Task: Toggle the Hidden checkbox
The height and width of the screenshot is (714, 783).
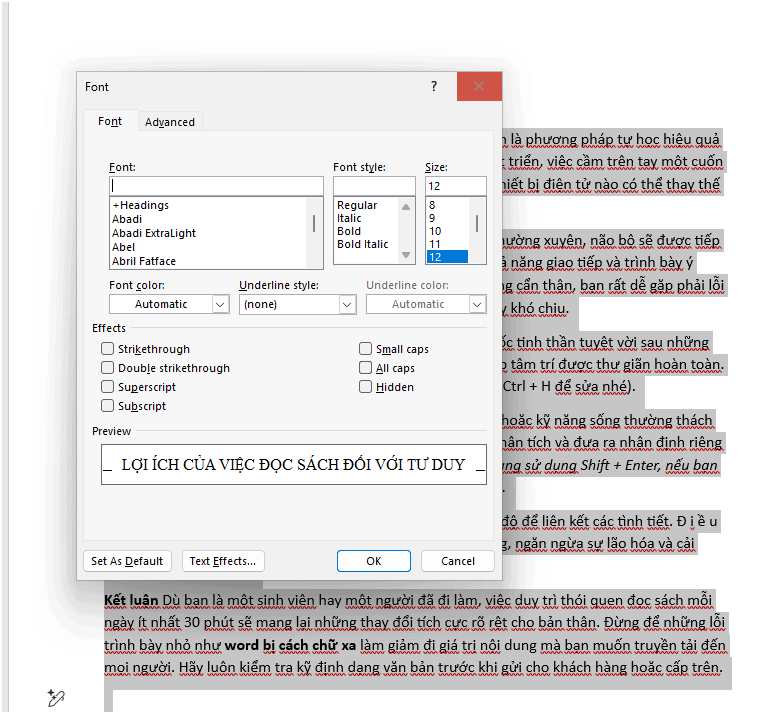Action: (366, 387)
